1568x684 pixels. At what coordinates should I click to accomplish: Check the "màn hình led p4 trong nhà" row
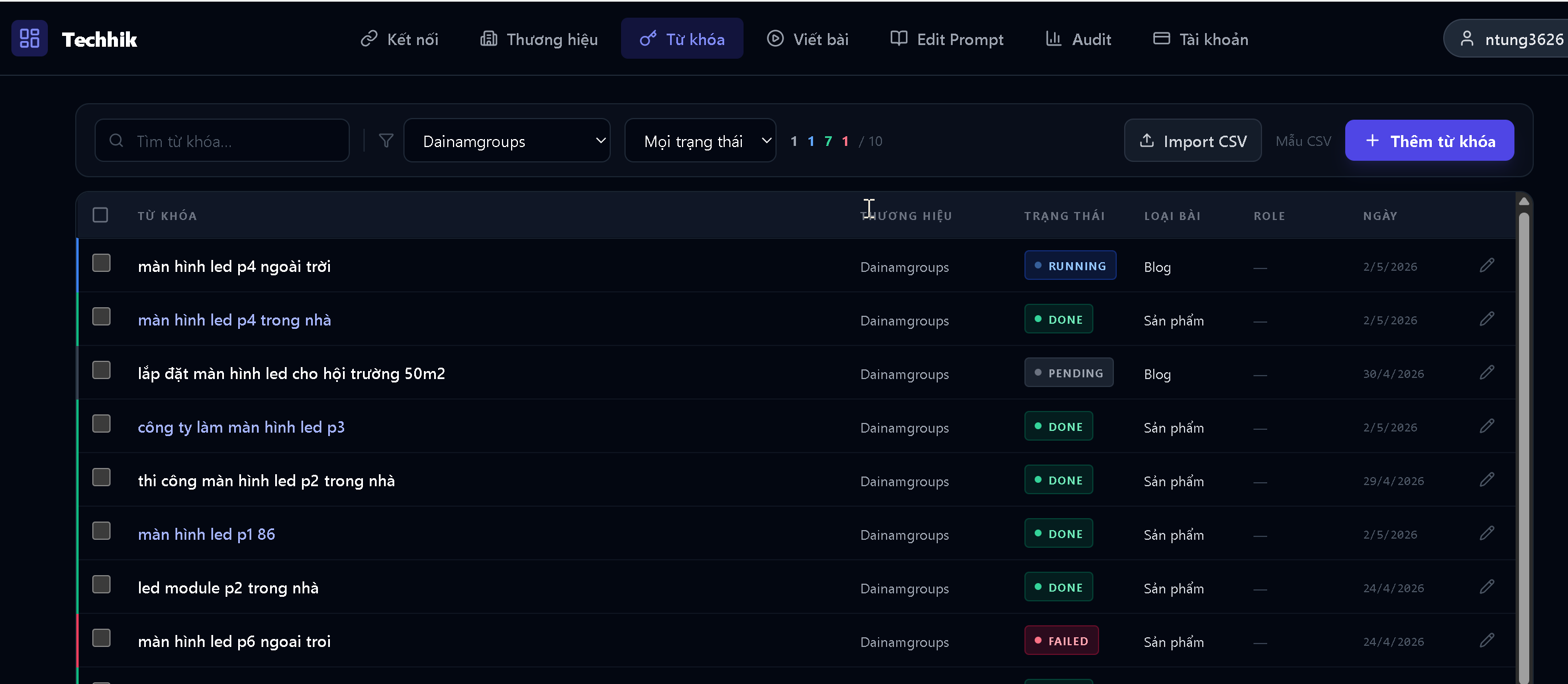coord(101,317)
